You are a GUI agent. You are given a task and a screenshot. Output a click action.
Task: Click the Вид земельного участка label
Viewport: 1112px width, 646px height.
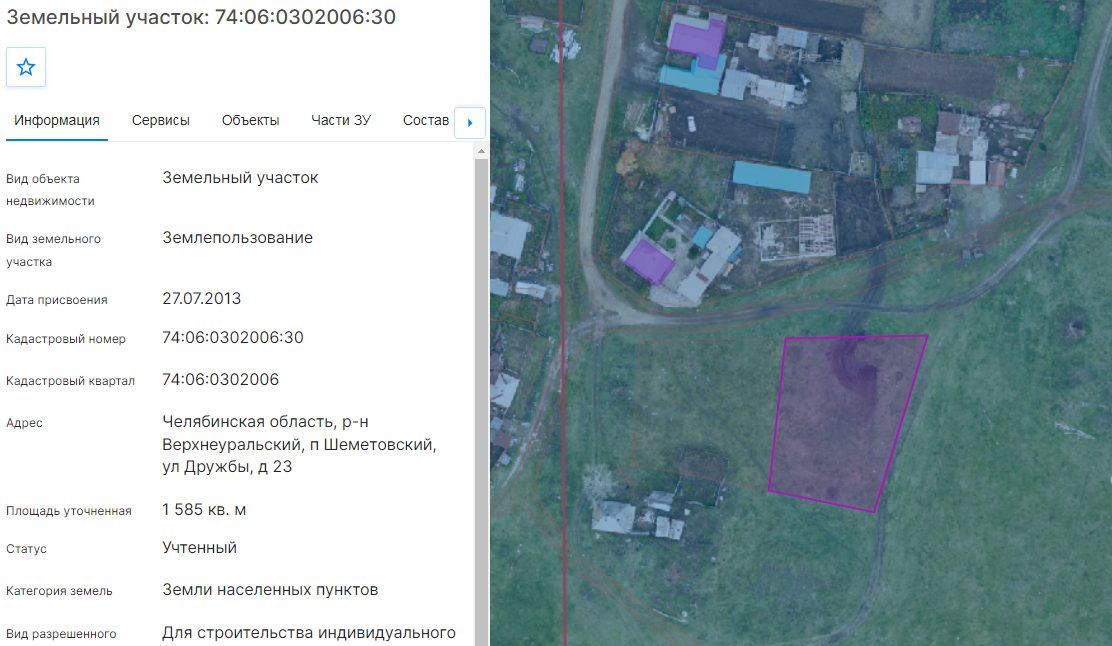tap(53, 250)
